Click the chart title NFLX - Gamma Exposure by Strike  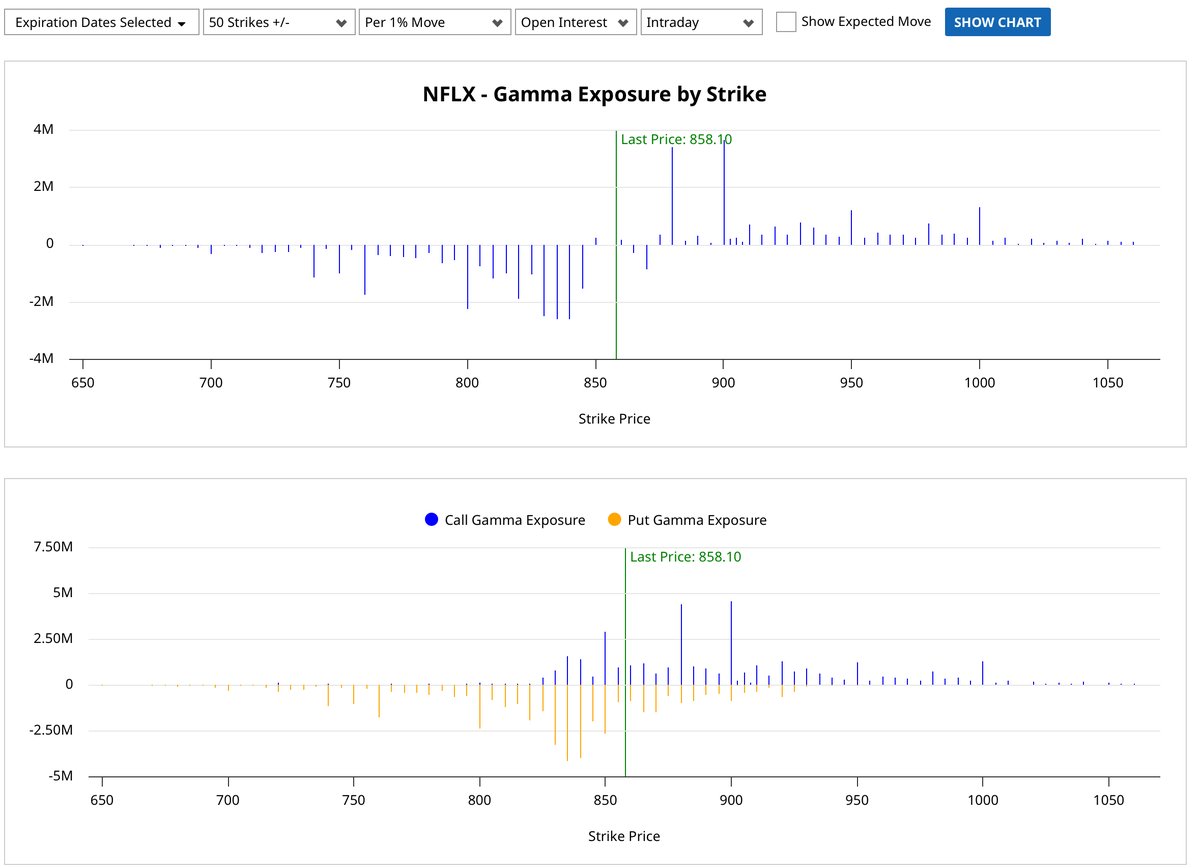pyautogui.click(x=594, y=95)
